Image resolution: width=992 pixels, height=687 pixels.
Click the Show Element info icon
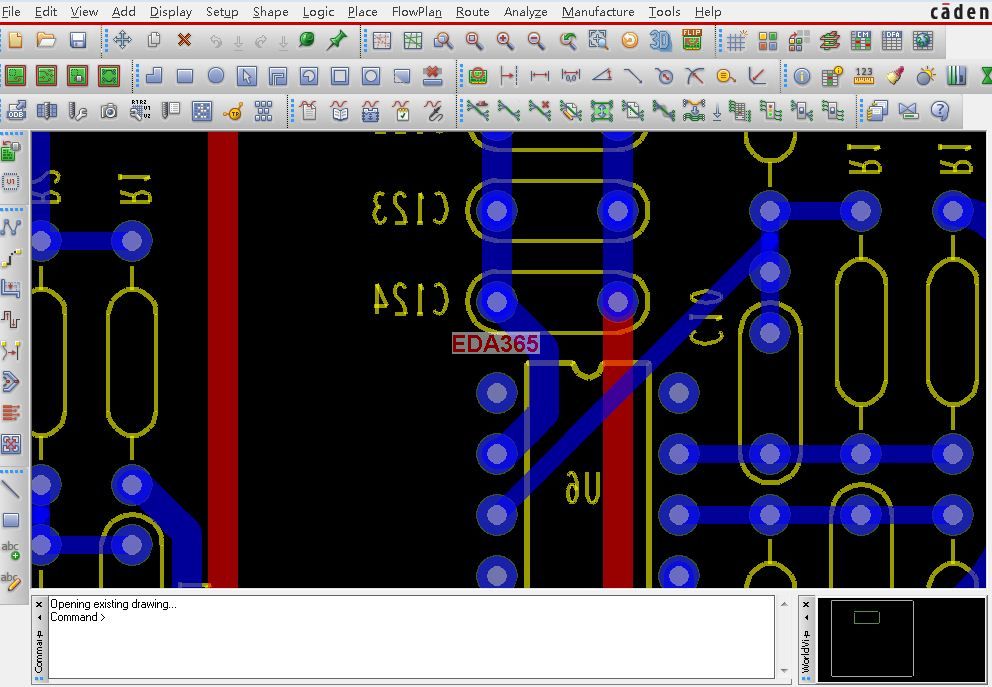coord(801,76)
